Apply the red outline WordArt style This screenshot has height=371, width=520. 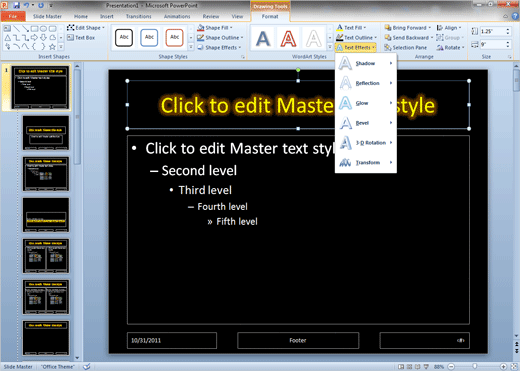tap(288, 38)
